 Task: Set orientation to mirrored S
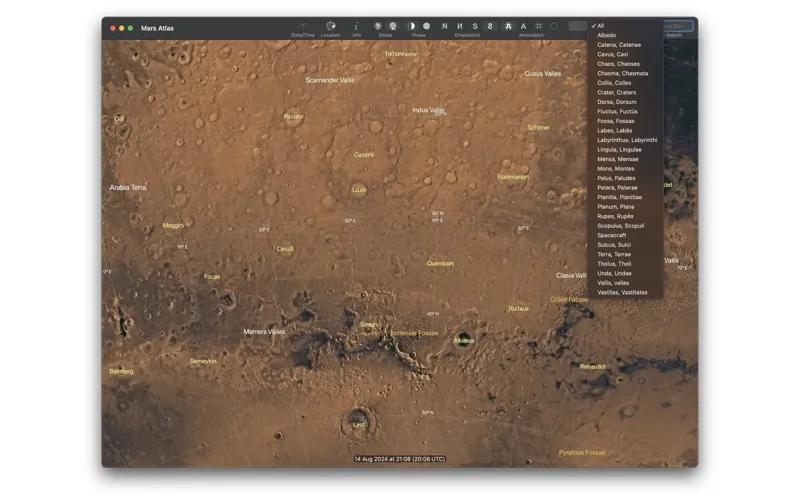pos(490,26)
